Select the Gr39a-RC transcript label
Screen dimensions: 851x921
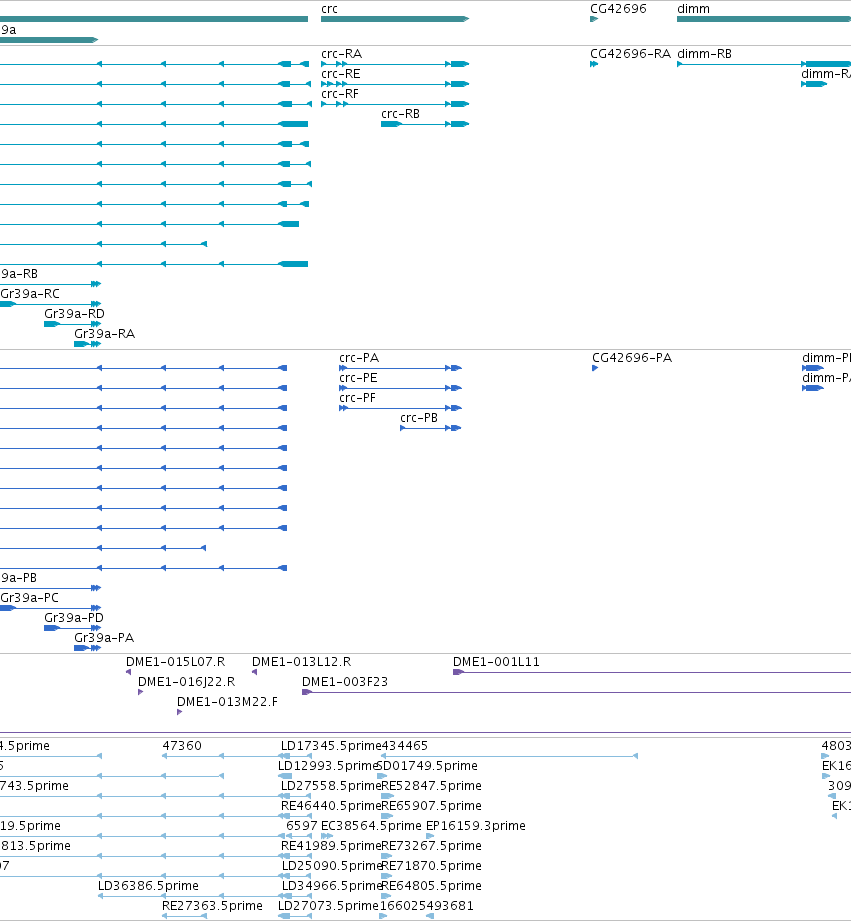click(x=30, y=294)
